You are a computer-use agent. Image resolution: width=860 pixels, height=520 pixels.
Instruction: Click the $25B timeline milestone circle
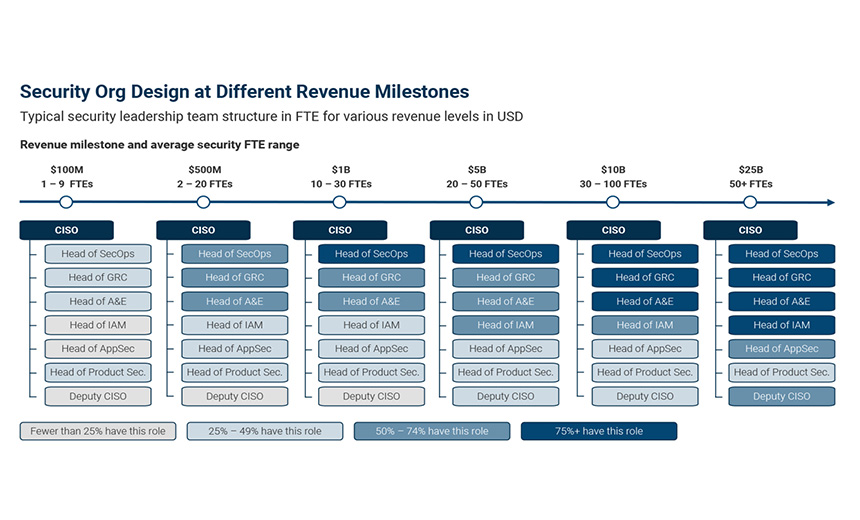click(x=750, y=202)
